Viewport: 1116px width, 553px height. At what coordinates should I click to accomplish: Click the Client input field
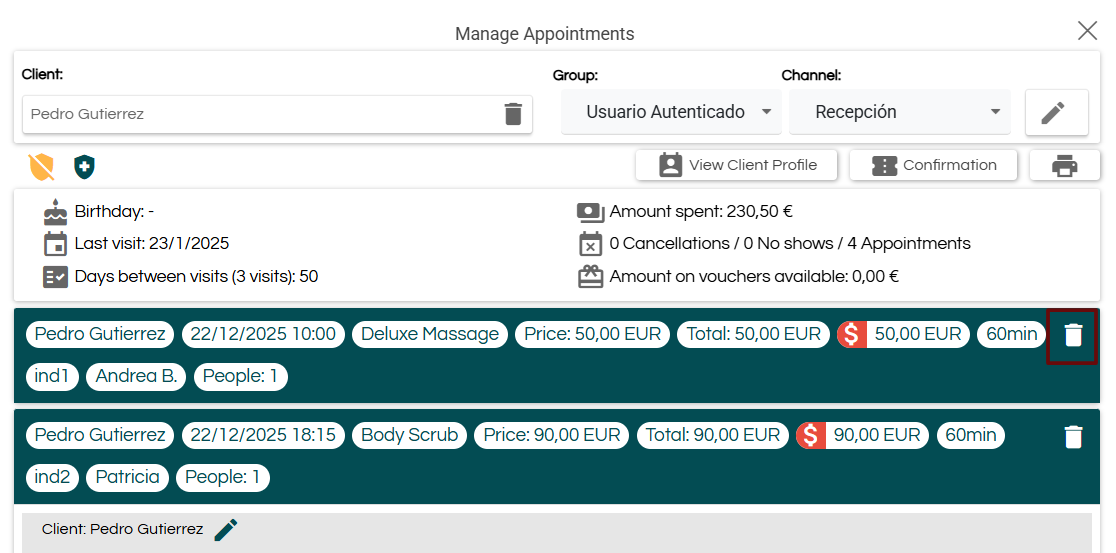[x=260, y=114]
